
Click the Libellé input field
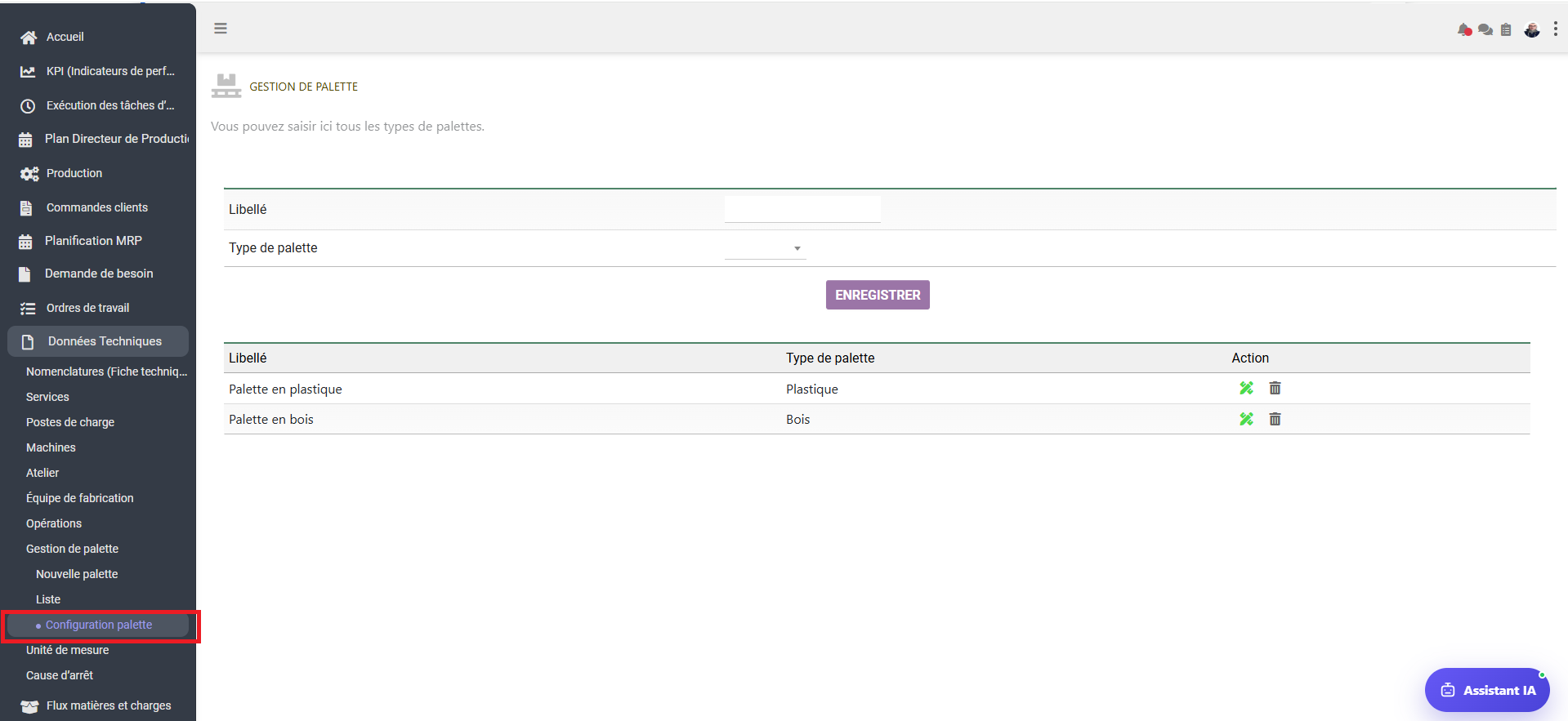point(802,209)
